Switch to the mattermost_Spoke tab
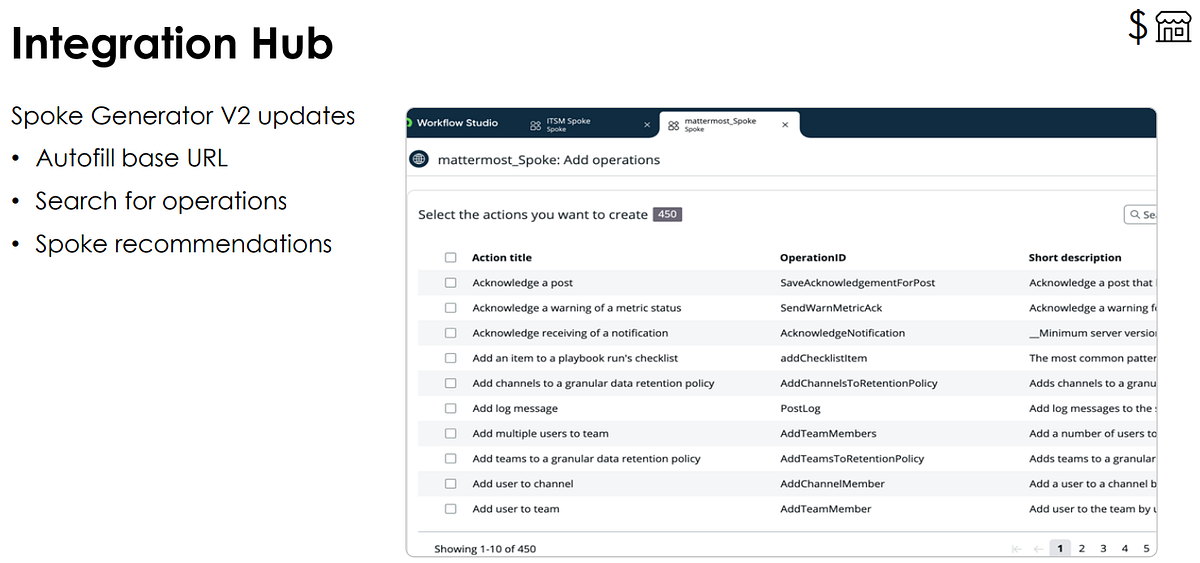This screenshot has height=563, width=1200. 730,124
